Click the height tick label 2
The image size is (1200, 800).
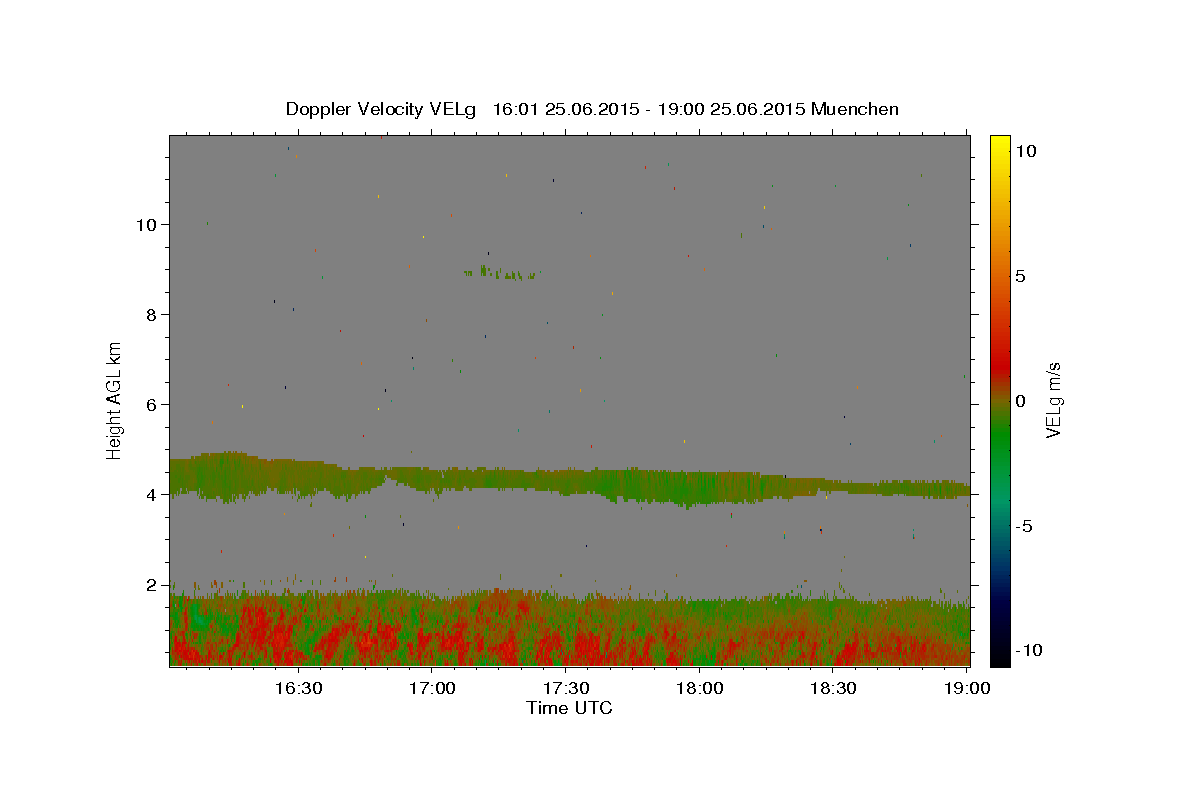152,585
